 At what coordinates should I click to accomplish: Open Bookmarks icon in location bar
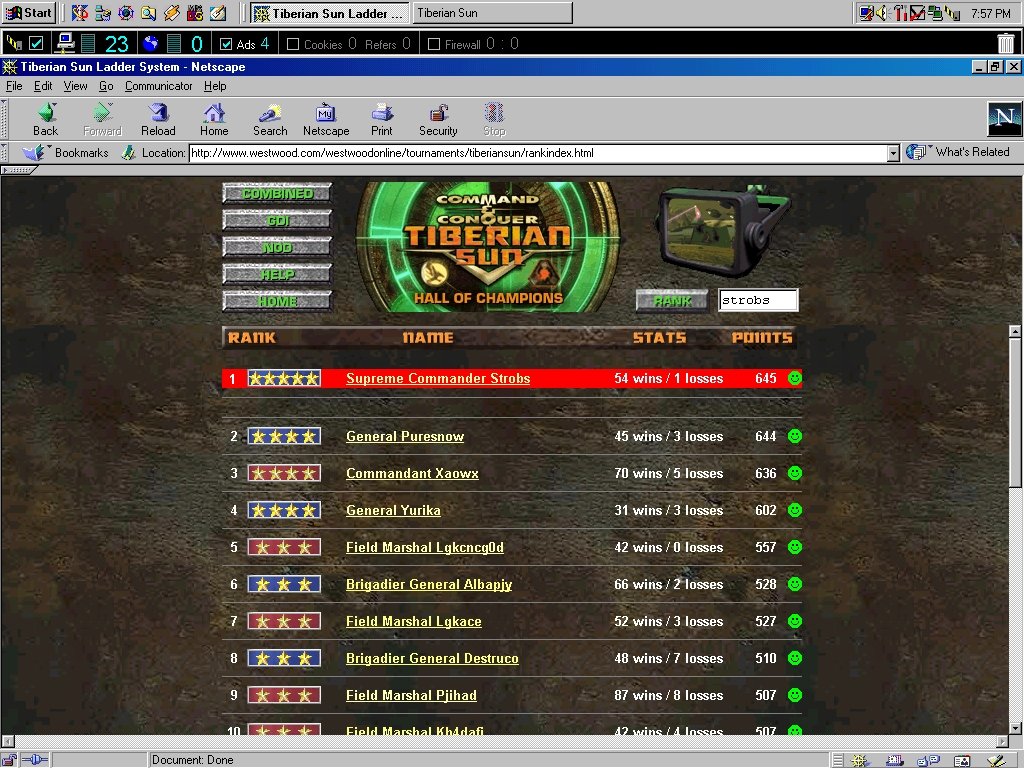click(34, 153)
